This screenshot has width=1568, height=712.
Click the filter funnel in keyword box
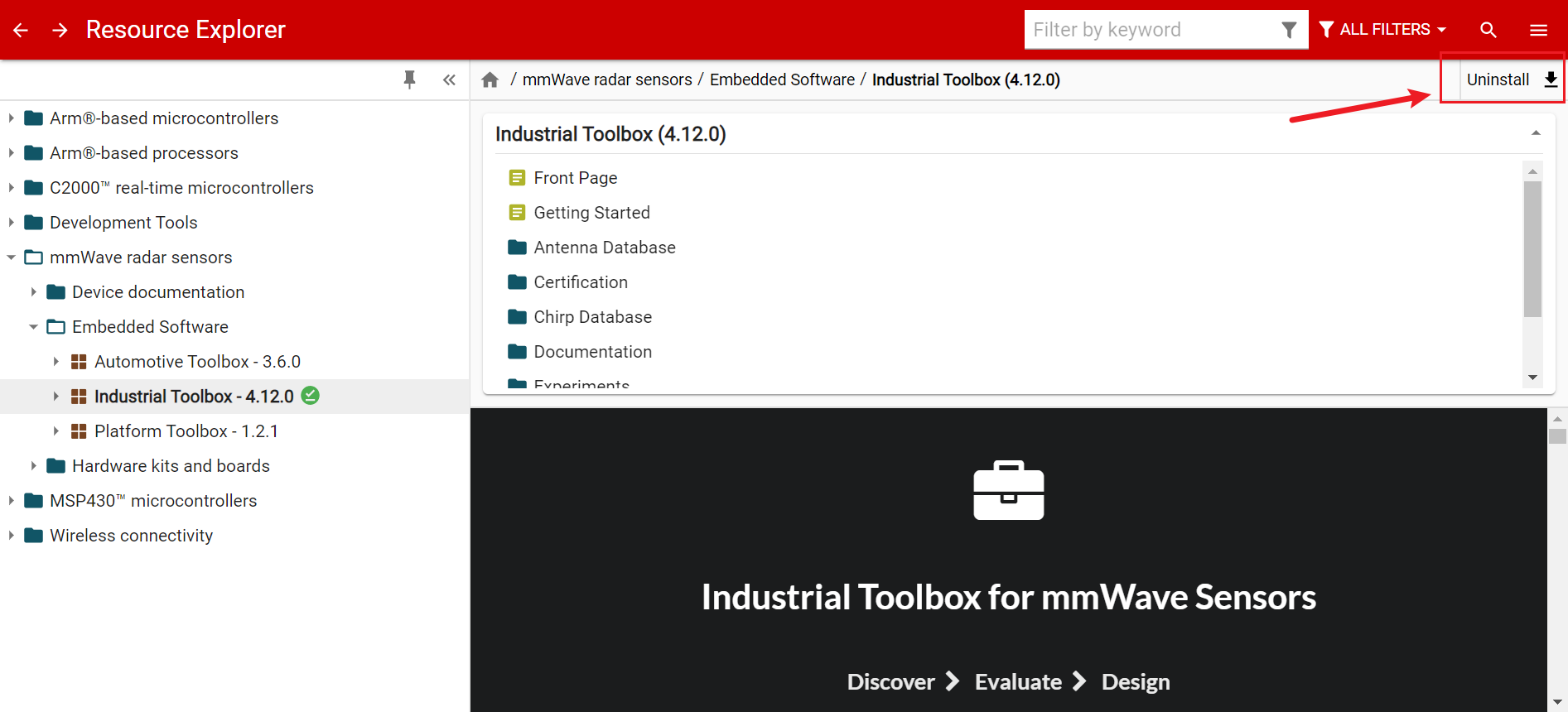(x=1288, y=30)
